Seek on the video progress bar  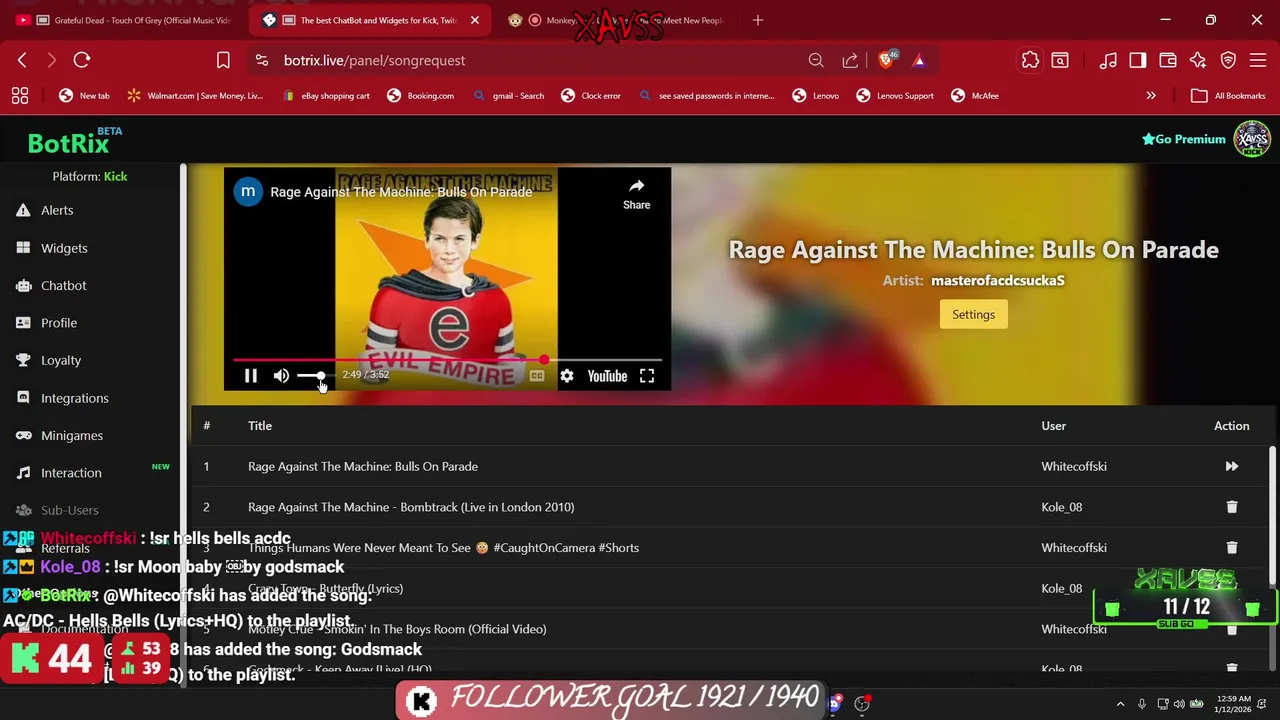(x=447, y=360)
